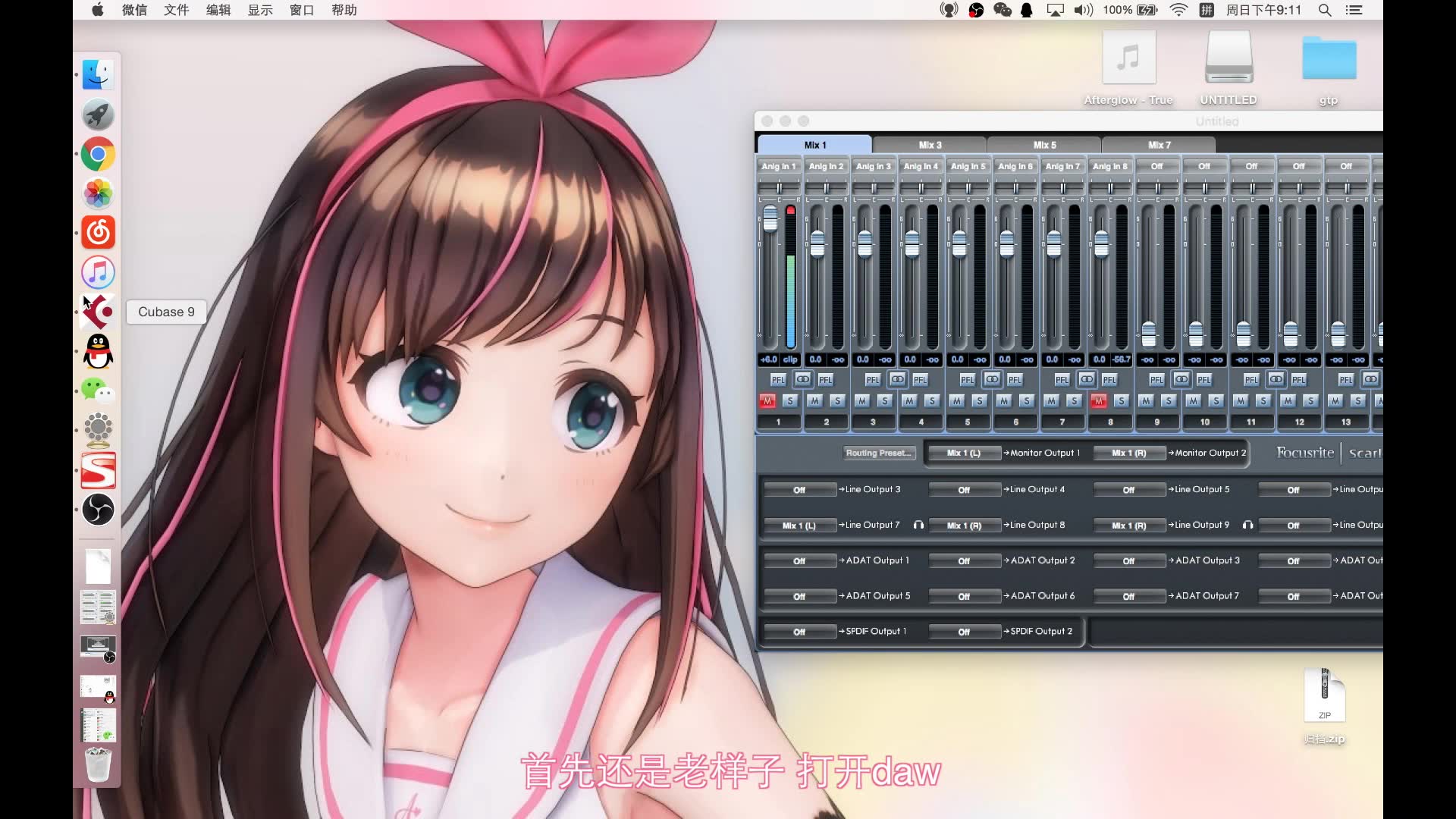
Task: Switch to Mix 3 tab
Action: 930,145
